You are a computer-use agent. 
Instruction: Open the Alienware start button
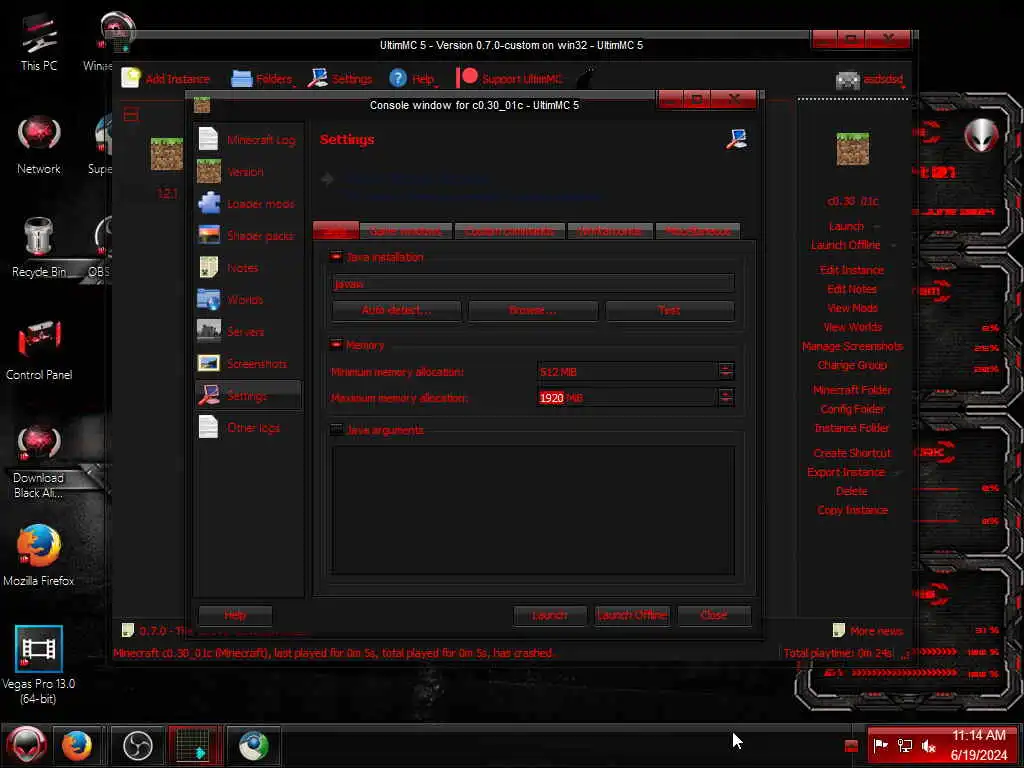[26, 745]
